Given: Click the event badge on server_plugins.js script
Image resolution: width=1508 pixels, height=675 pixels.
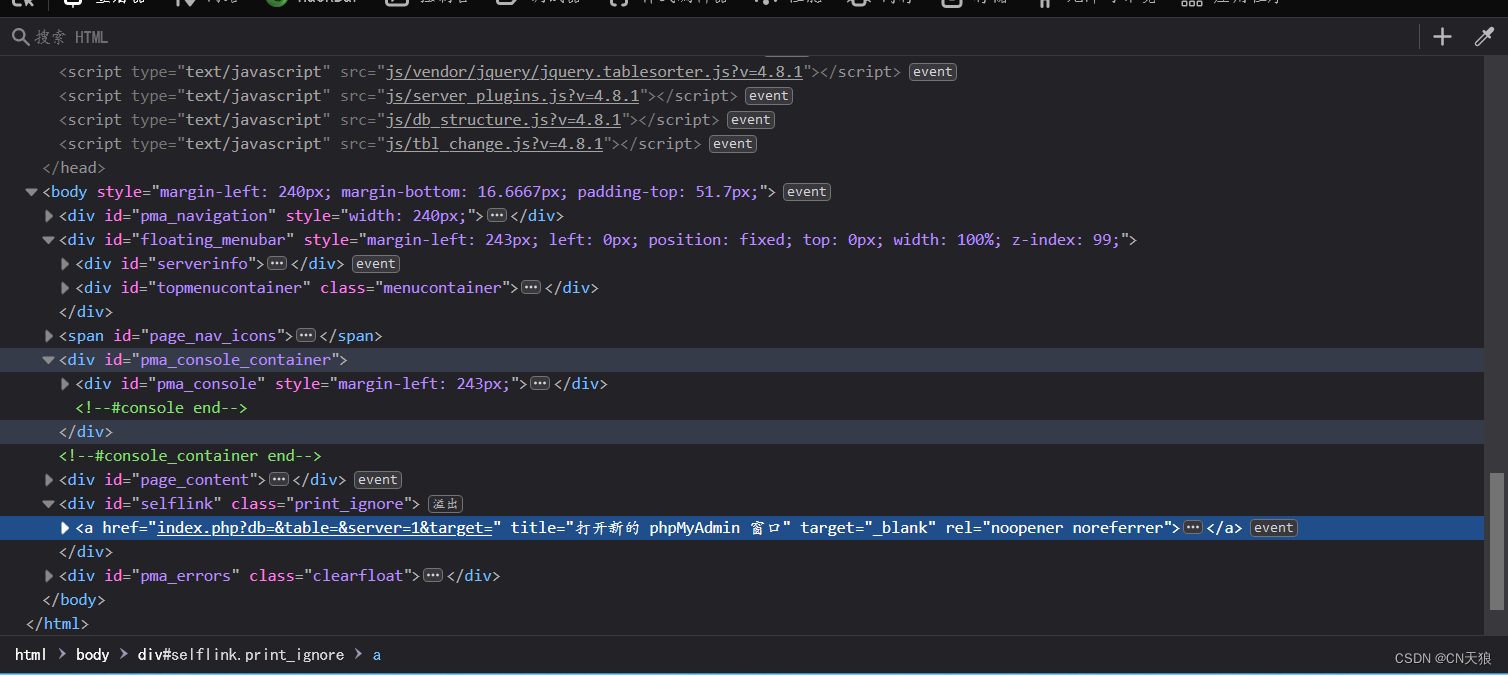Looking at the screenshot, I should coord(769,96).
